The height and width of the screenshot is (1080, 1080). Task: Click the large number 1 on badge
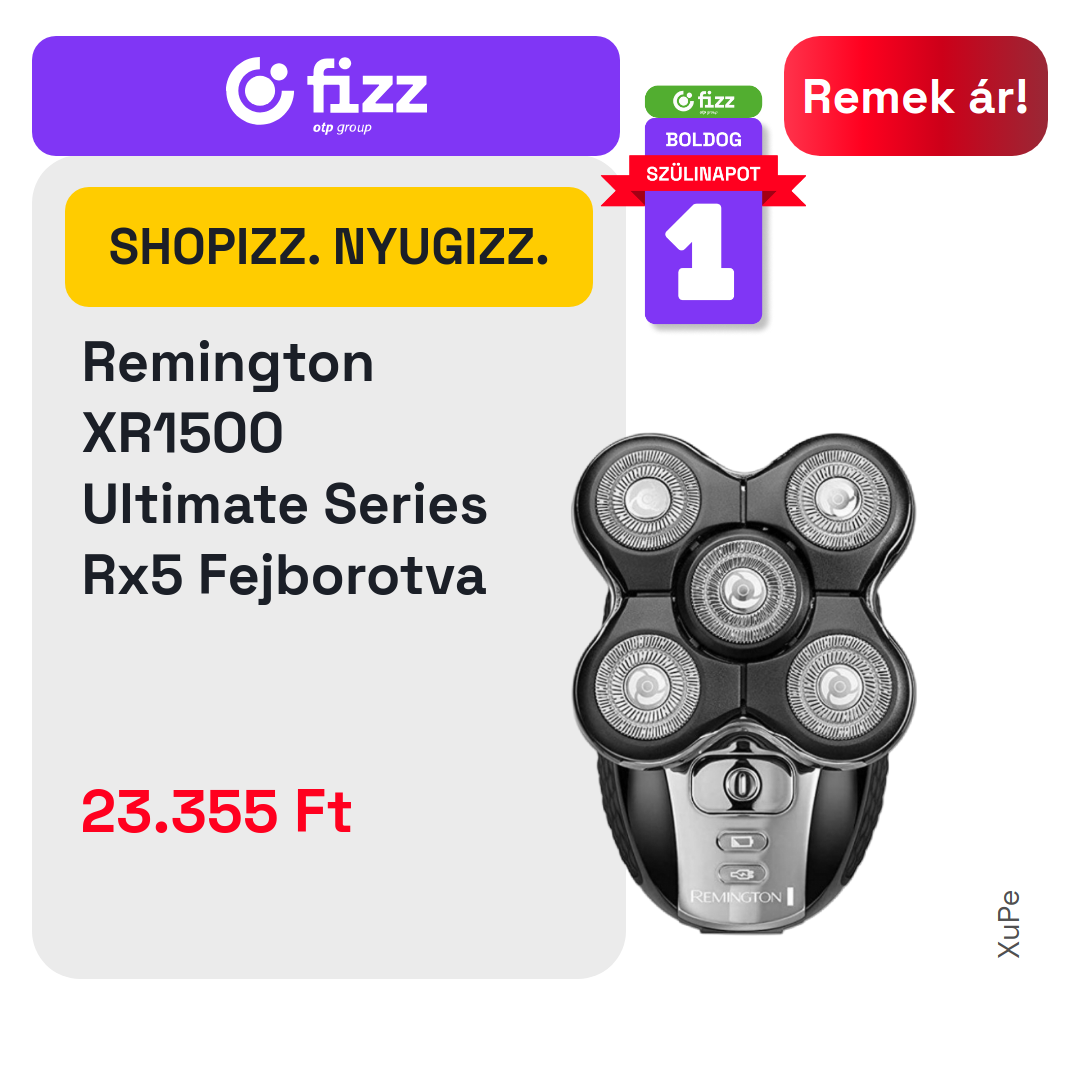click(700, 251)
